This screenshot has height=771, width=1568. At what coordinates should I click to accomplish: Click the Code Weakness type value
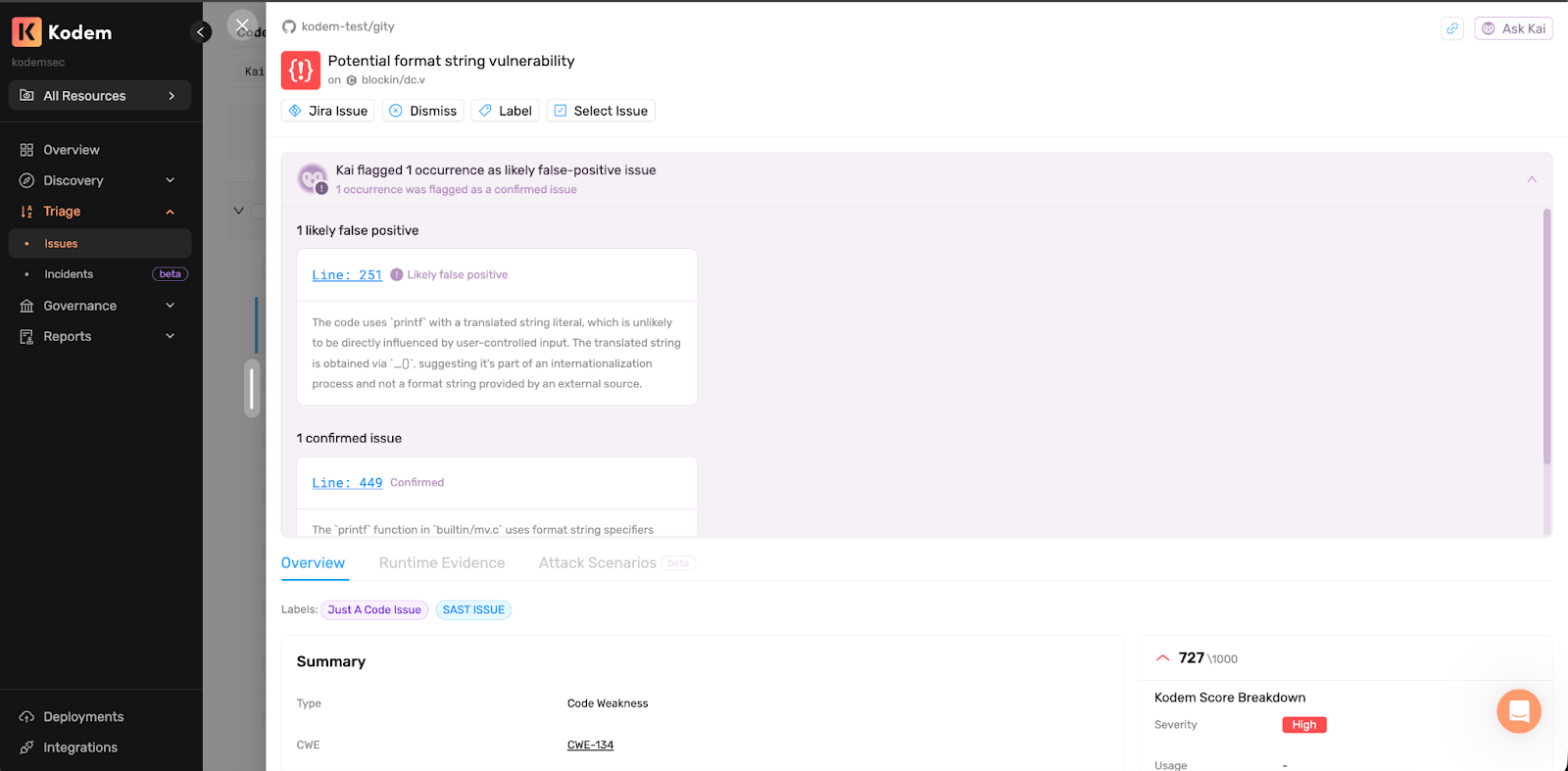click(608, 703)
